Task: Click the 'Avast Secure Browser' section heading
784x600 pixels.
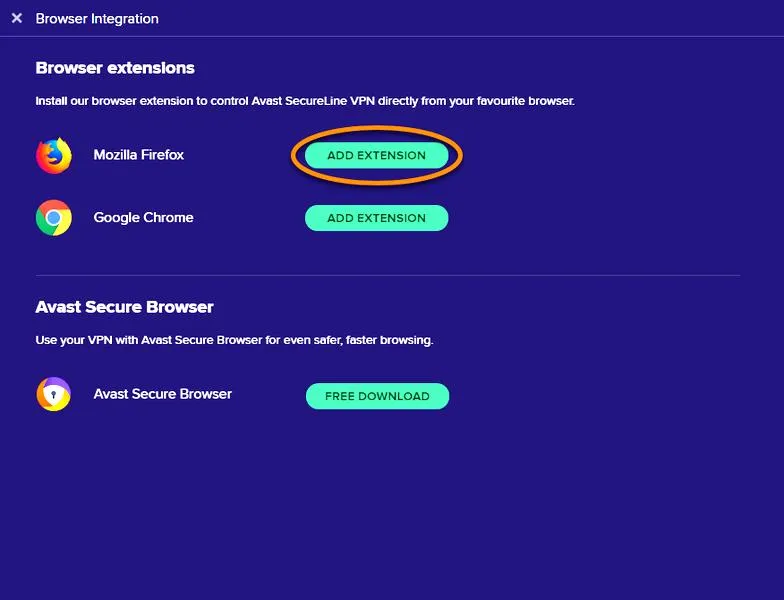Action: pyautogui.click(x=124, y=307)
